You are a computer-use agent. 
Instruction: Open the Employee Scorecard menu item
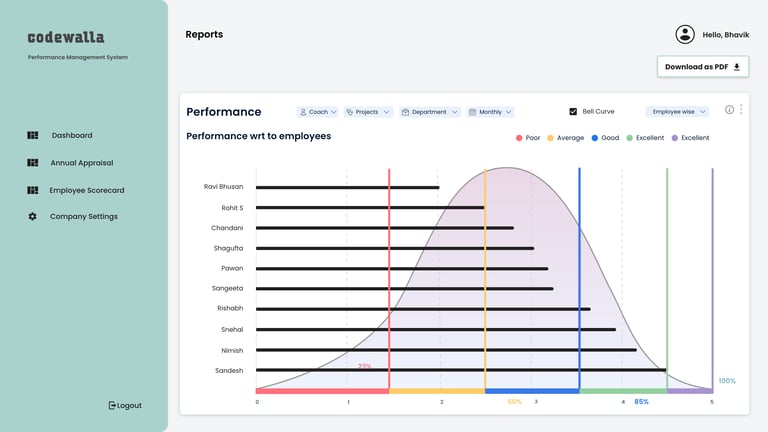(87, 190)
